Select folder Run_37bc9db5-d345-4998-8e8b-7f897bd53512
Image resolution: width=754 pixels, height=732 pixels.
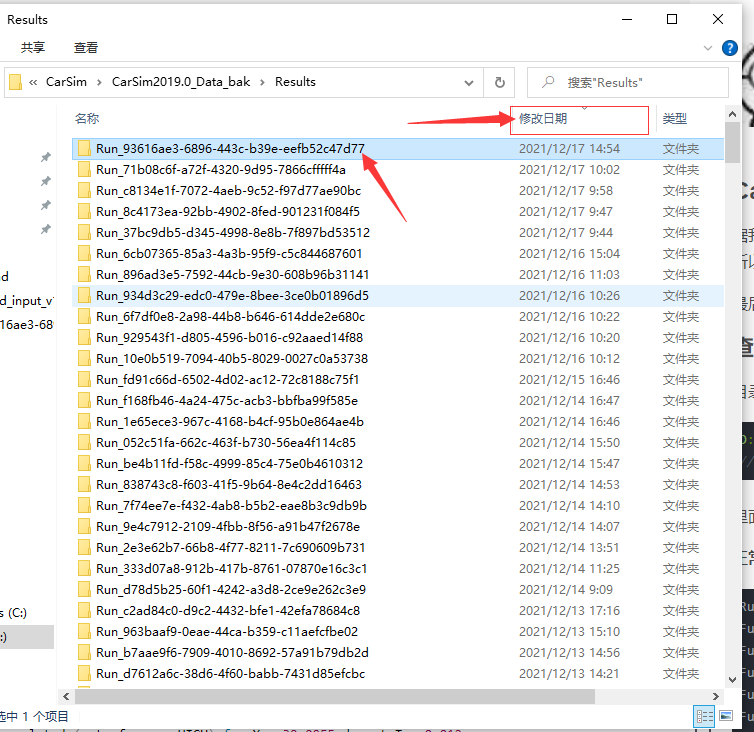click(x=398, y=233)
